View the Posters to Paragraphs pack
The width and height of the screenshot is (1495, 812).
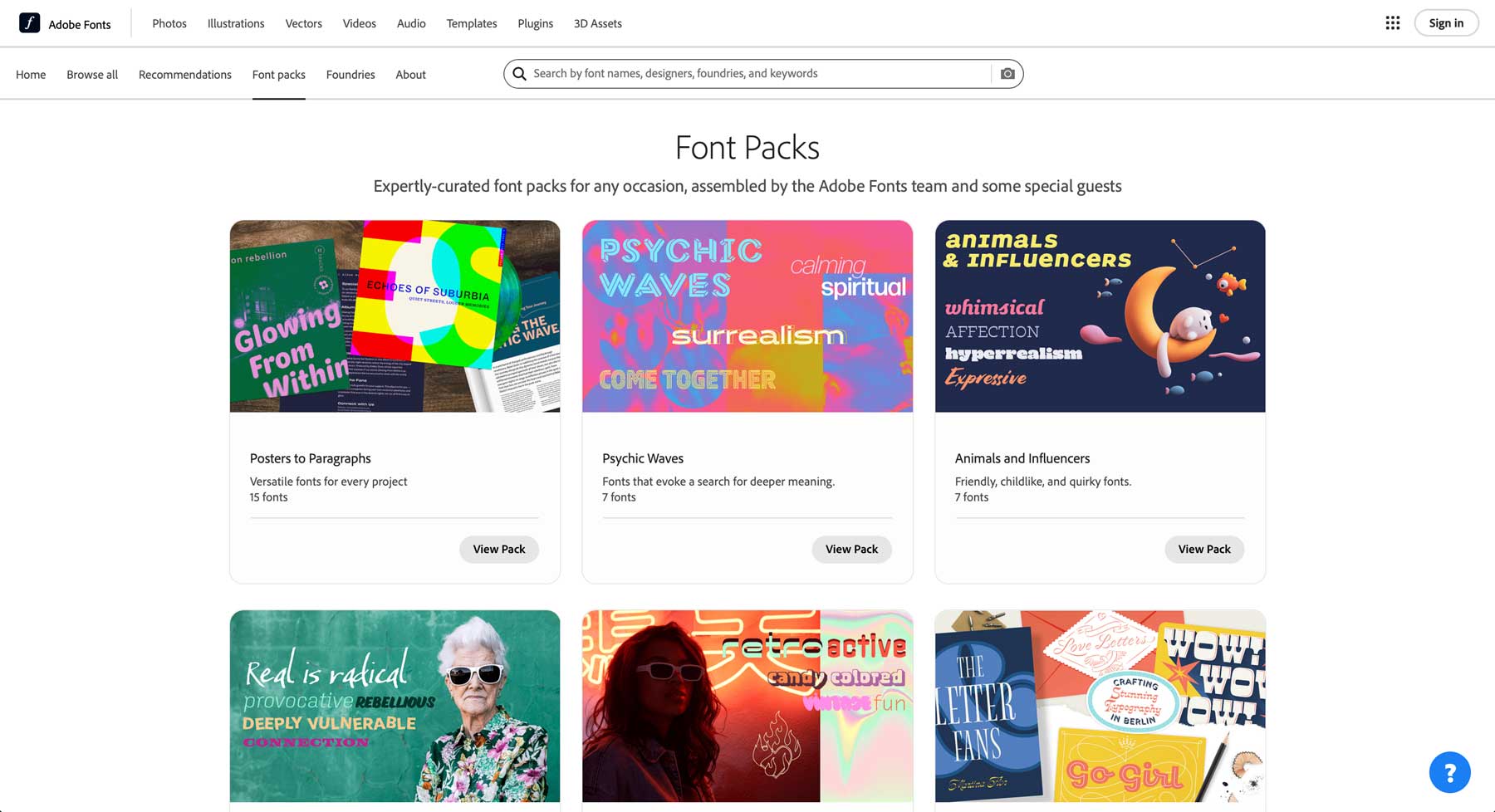(x=499, y=549)
